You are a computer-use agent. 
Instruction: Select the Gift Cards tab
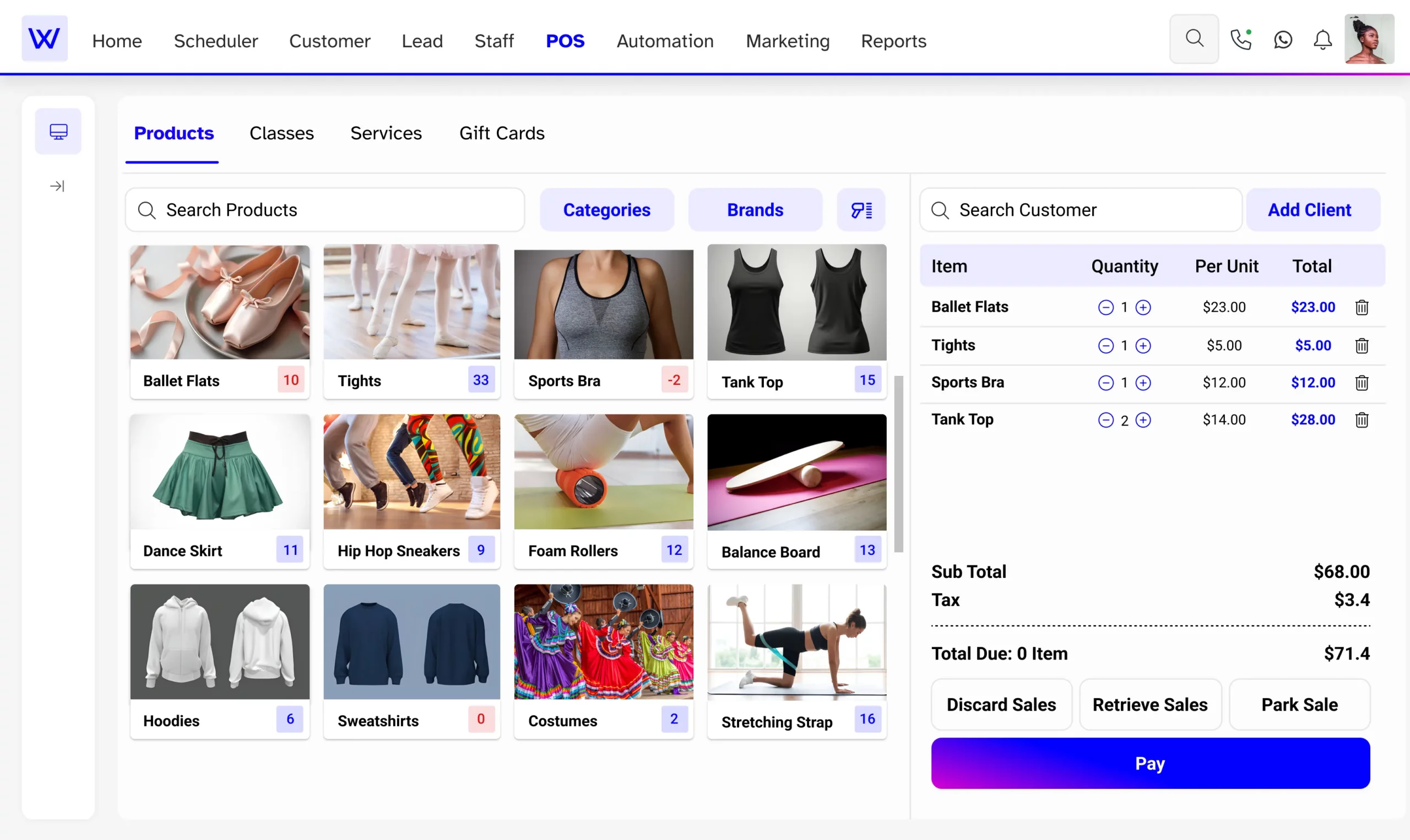pos(501,132)
